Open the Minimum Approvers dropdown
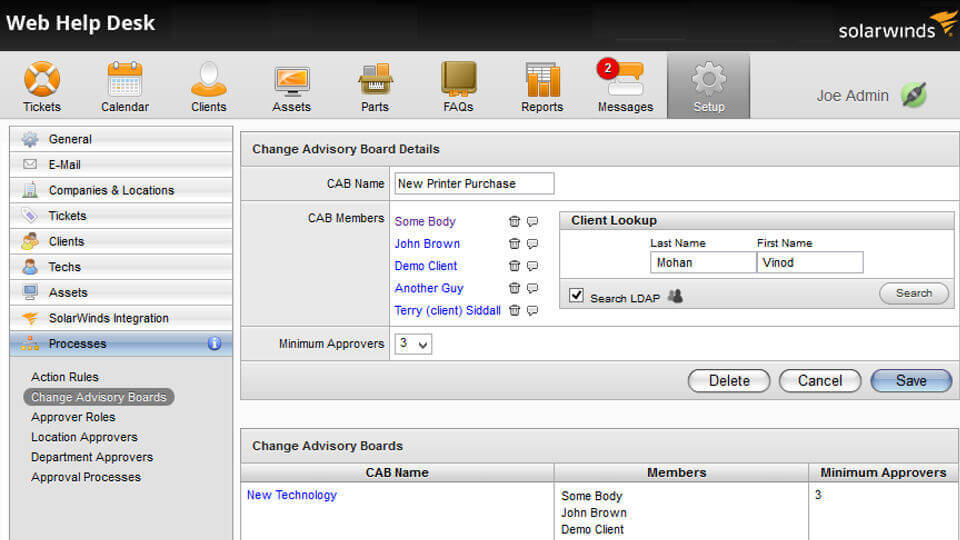Screen dimensions: 960x540 coord(413,344)
